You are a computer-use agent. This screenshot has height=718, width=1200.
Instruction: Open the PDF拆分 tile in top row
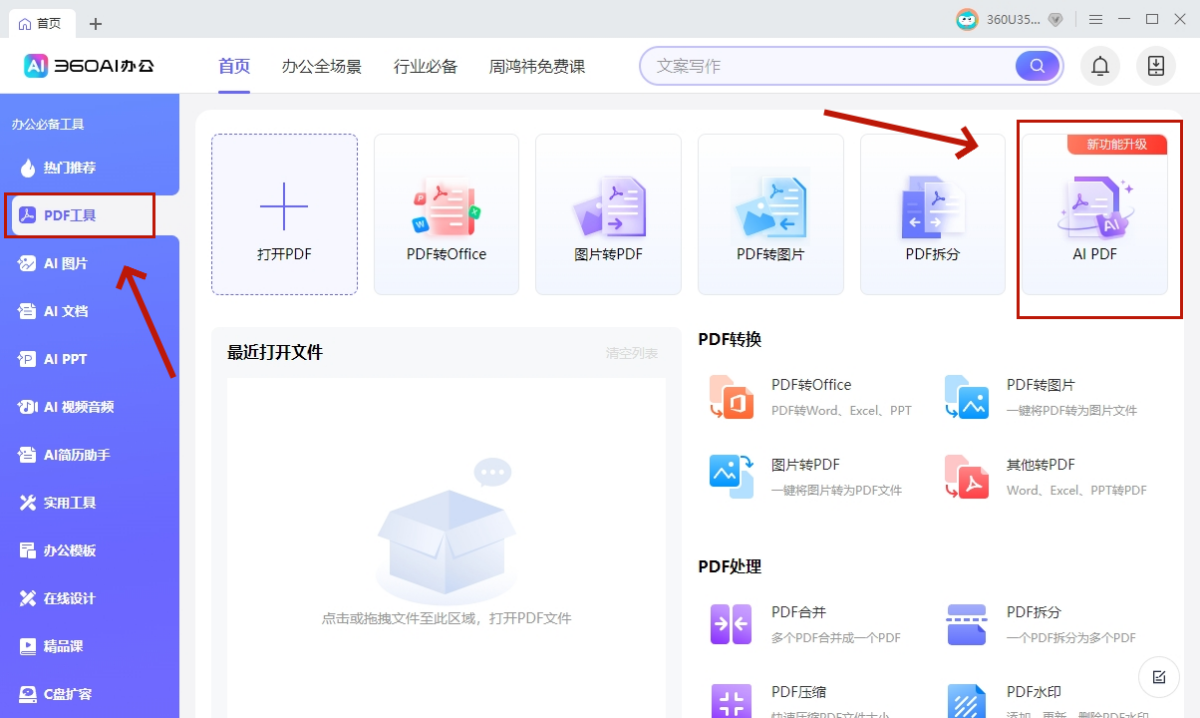[932, 215]
